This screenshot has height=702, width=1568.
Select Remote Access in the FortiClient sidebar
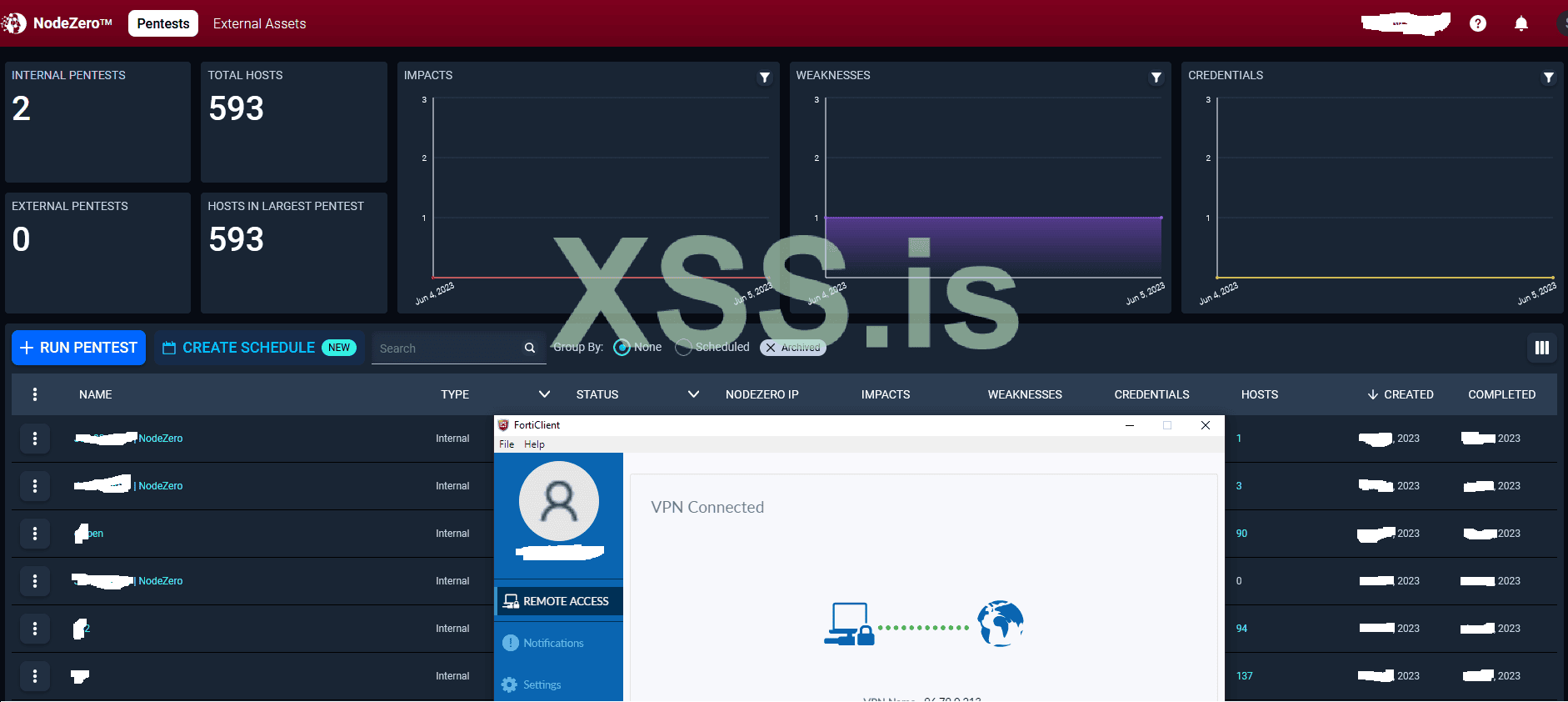(559, 601)
